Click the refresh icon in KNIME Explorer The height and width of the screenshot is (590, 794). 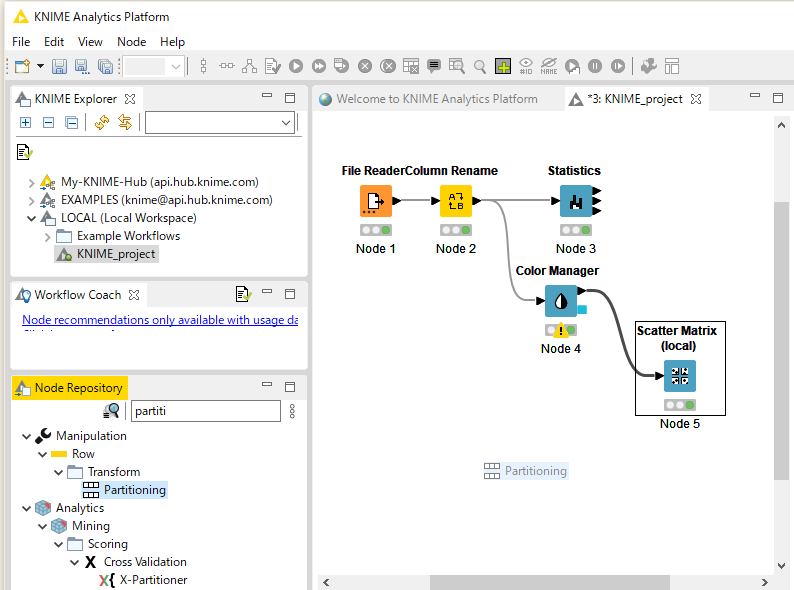coord(102,123)
